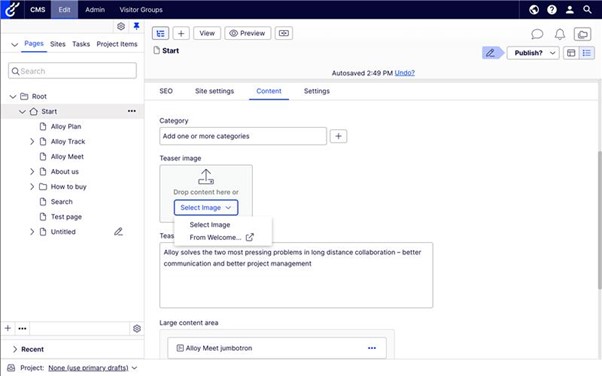This screenshot has height=376, width=602.
Task: Pin the navigation pane with pushpin
Action: point(136,26)
